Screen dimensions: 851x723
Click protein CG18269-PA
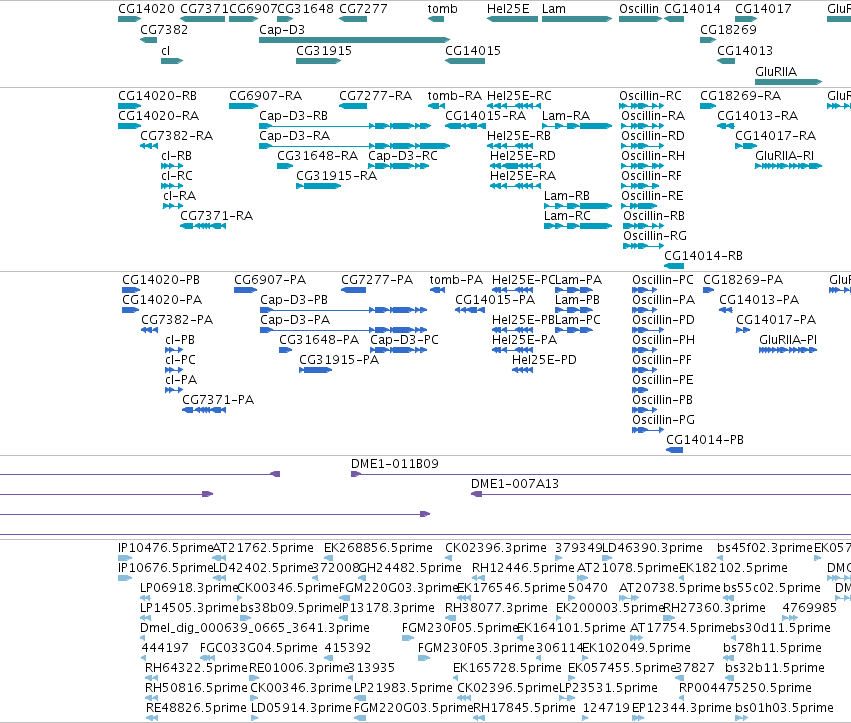[709, 290]
